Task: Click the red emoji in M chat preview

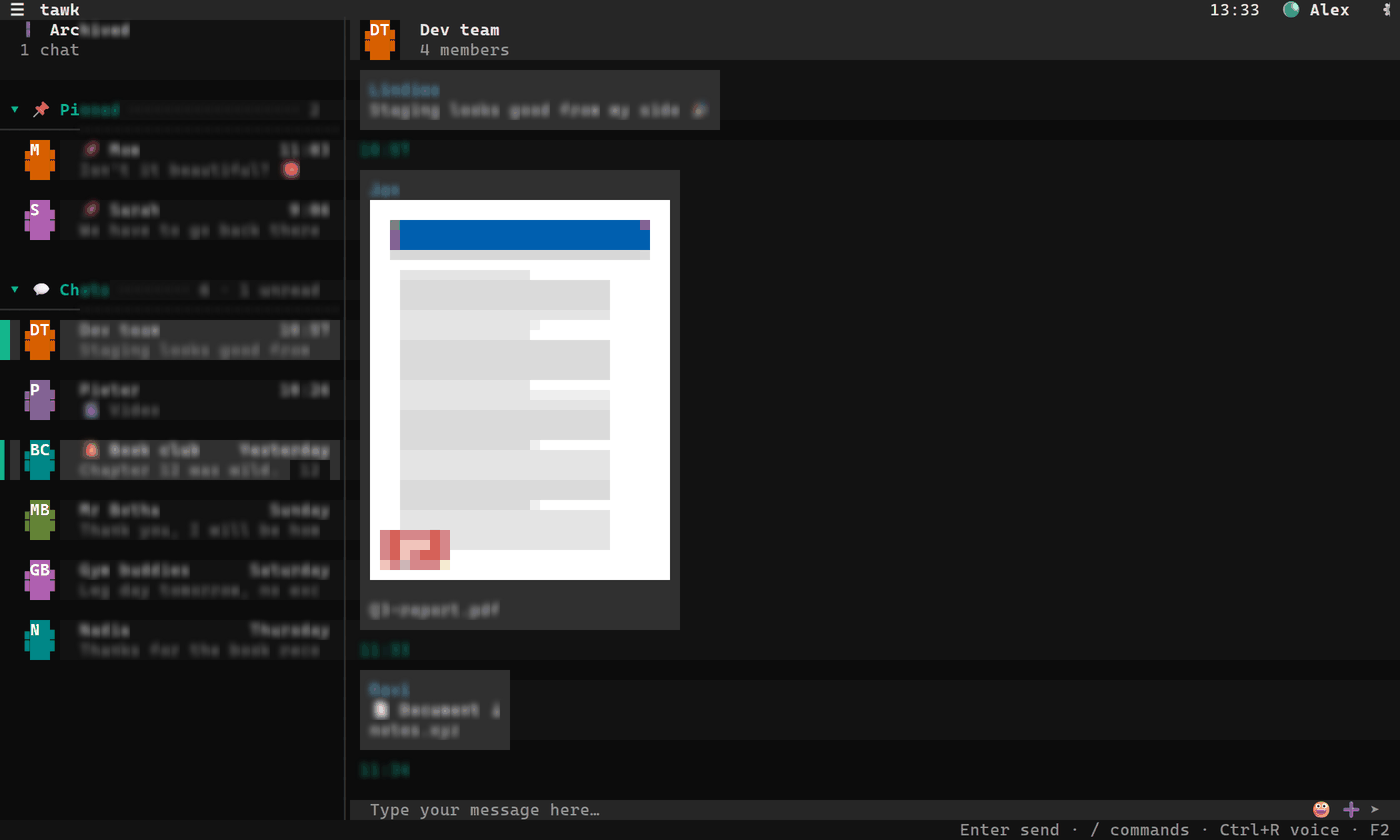Action: pos(291,170)
